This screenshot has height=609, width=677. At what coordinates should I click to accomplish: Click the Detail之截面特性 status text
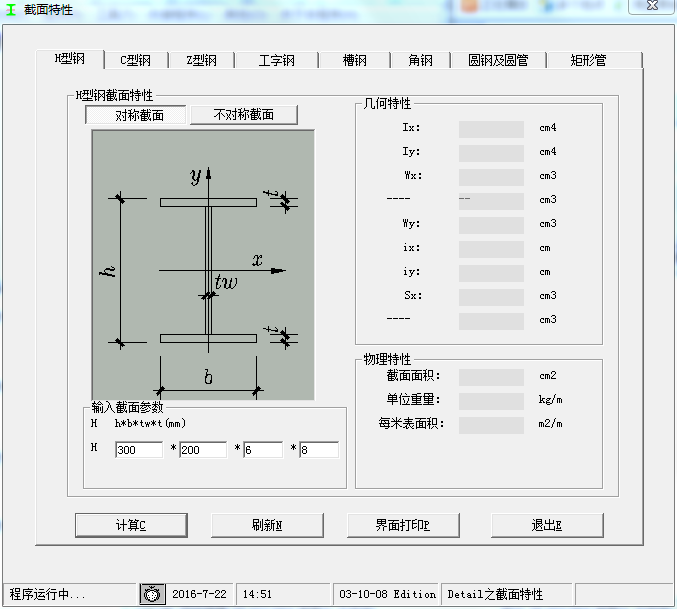click(495, 594)
